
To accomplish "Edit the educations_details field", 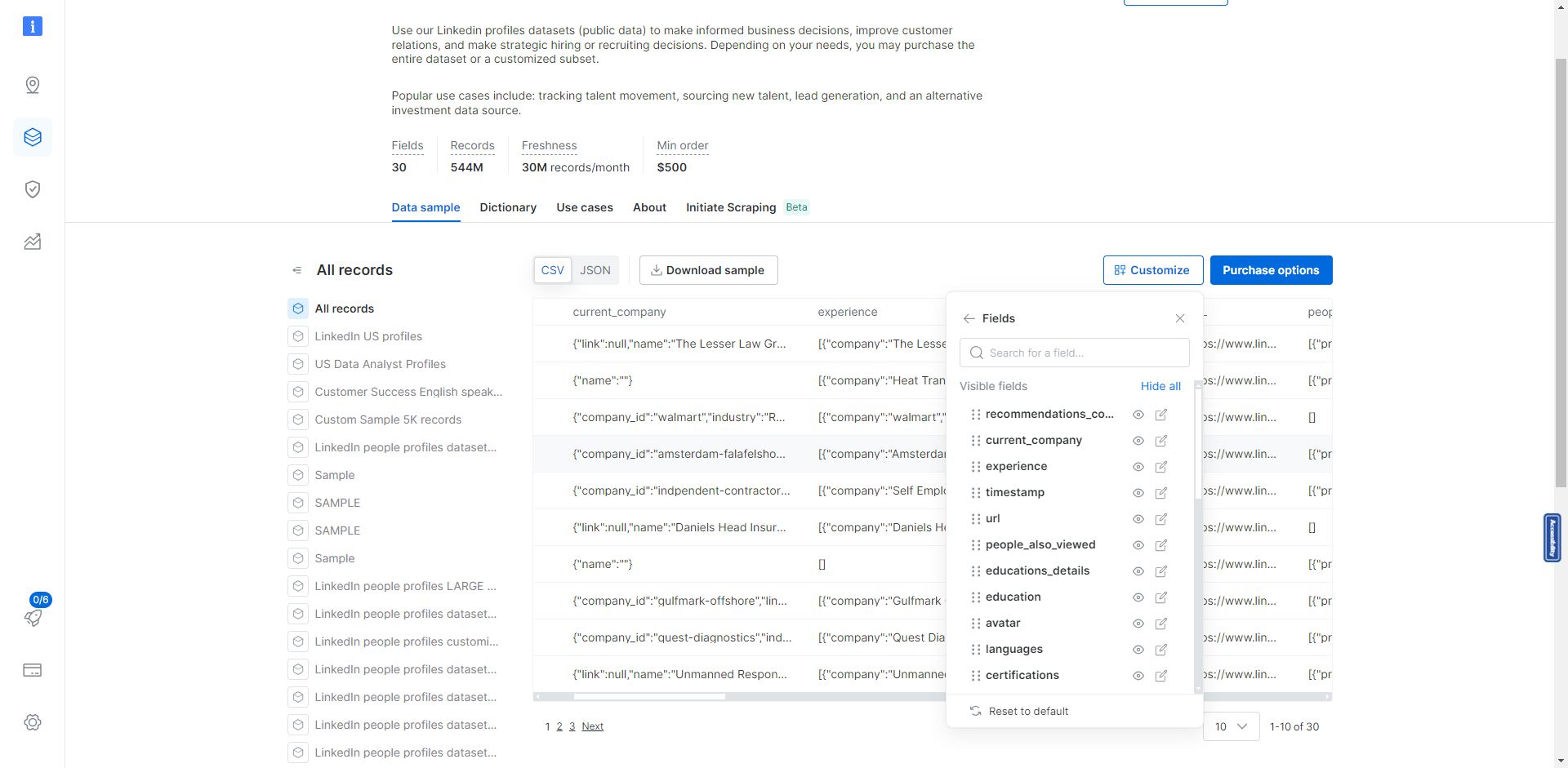I will click(1161, 571).
